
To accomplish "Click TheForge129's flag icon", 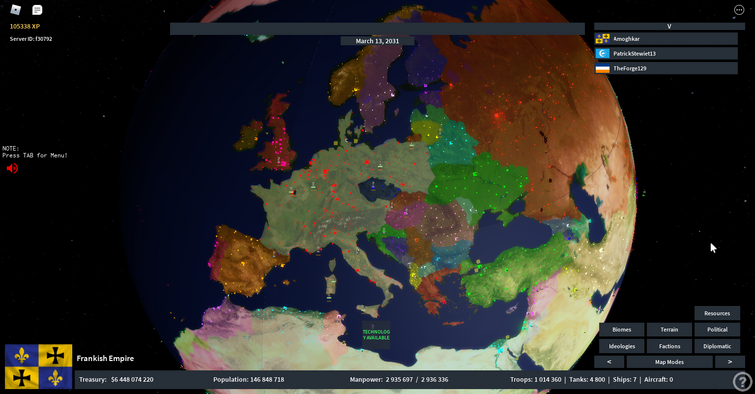I will [602, 68].
